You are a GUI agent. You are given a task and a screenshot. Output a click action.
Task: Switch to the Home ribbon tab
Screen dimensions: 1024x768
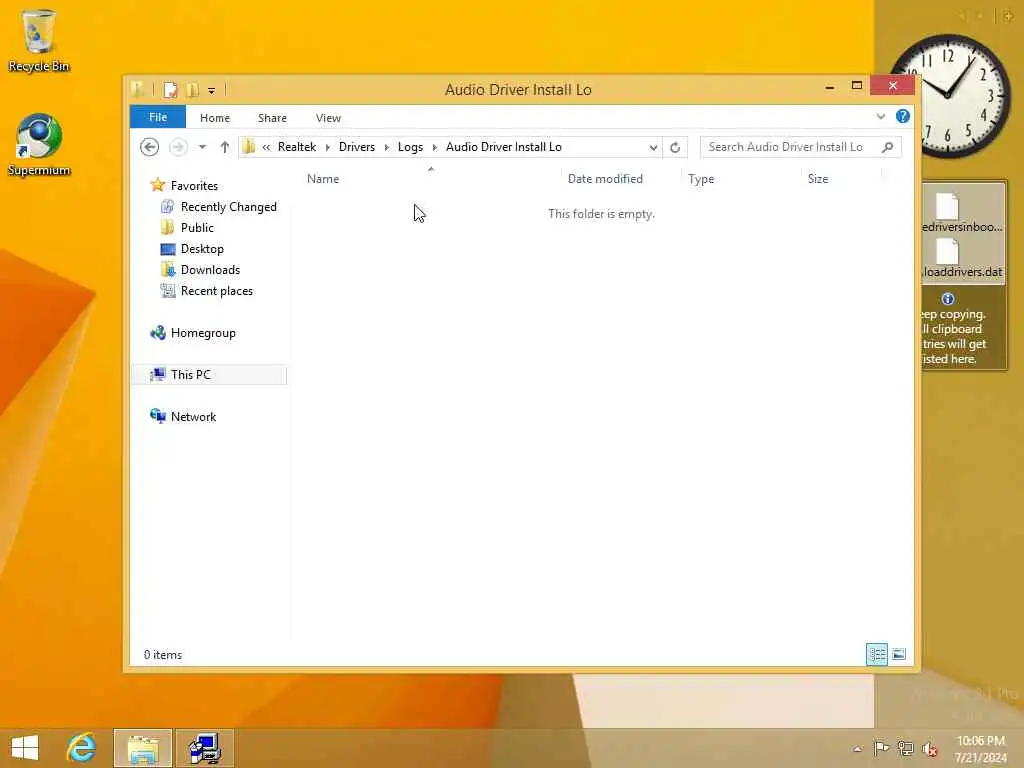coord(215,118)
